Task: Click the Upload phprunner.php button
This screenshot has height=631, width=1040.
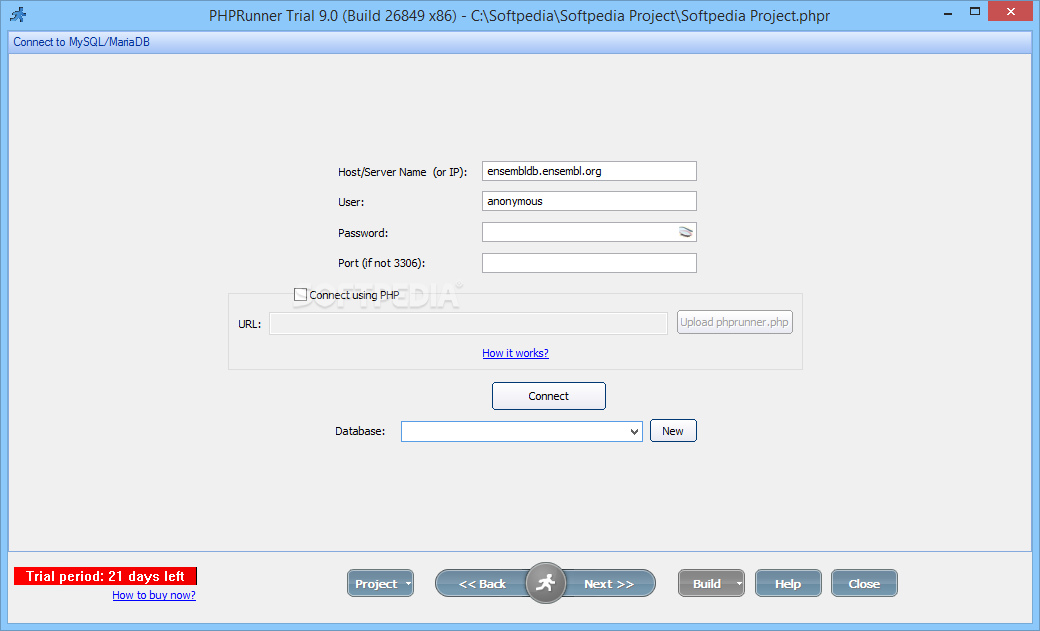Action: (734, 322)
